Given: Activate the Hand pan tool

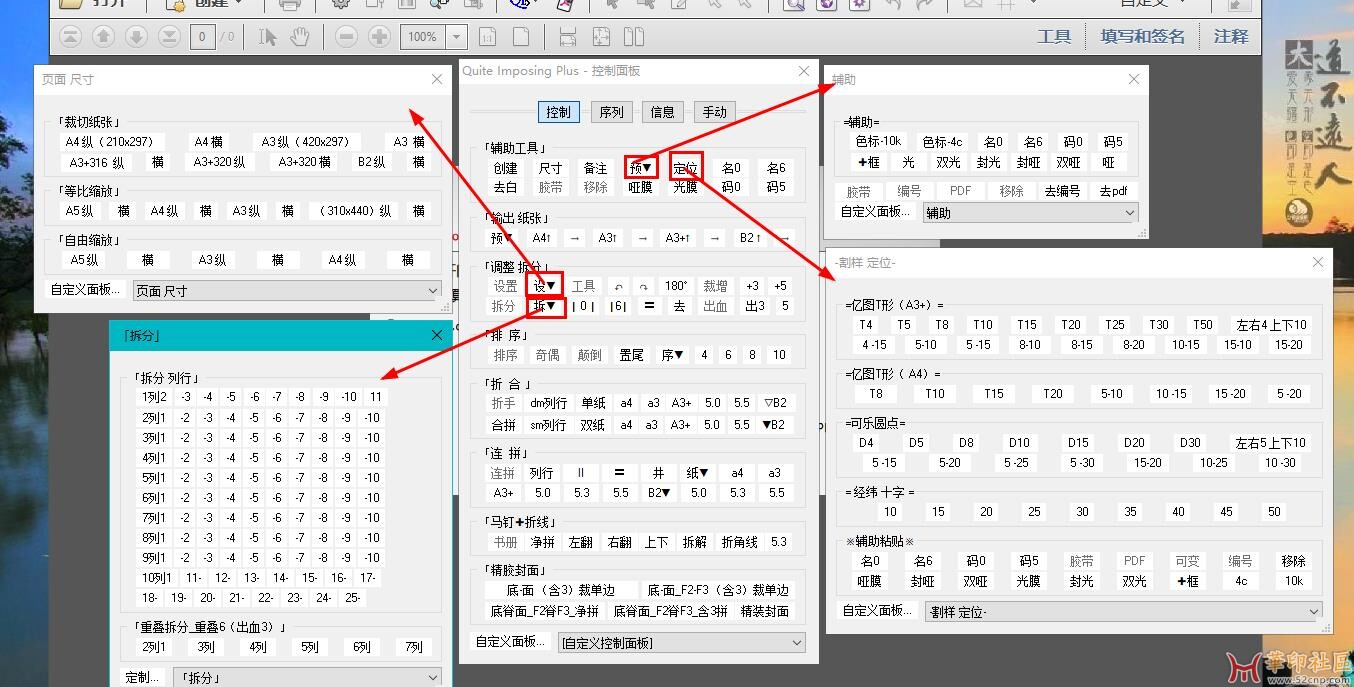Looking at the screenshot, I should [299, 37].
